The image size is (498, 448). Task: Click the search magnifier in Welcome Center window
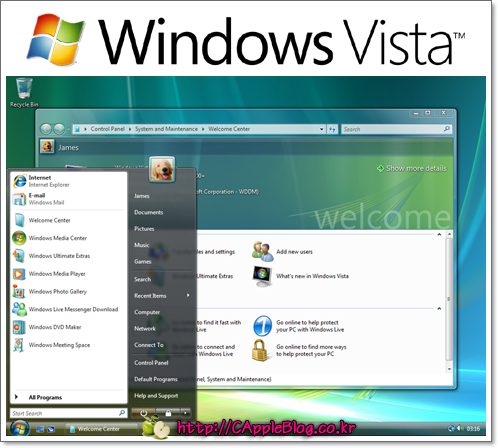coord(447,129)
